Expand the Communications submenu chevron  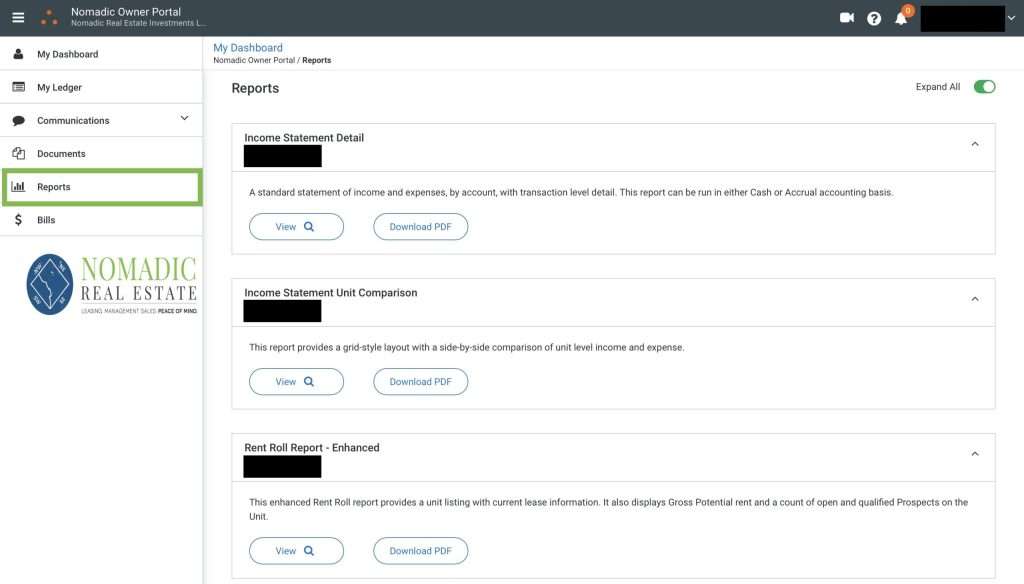(184, 119)
